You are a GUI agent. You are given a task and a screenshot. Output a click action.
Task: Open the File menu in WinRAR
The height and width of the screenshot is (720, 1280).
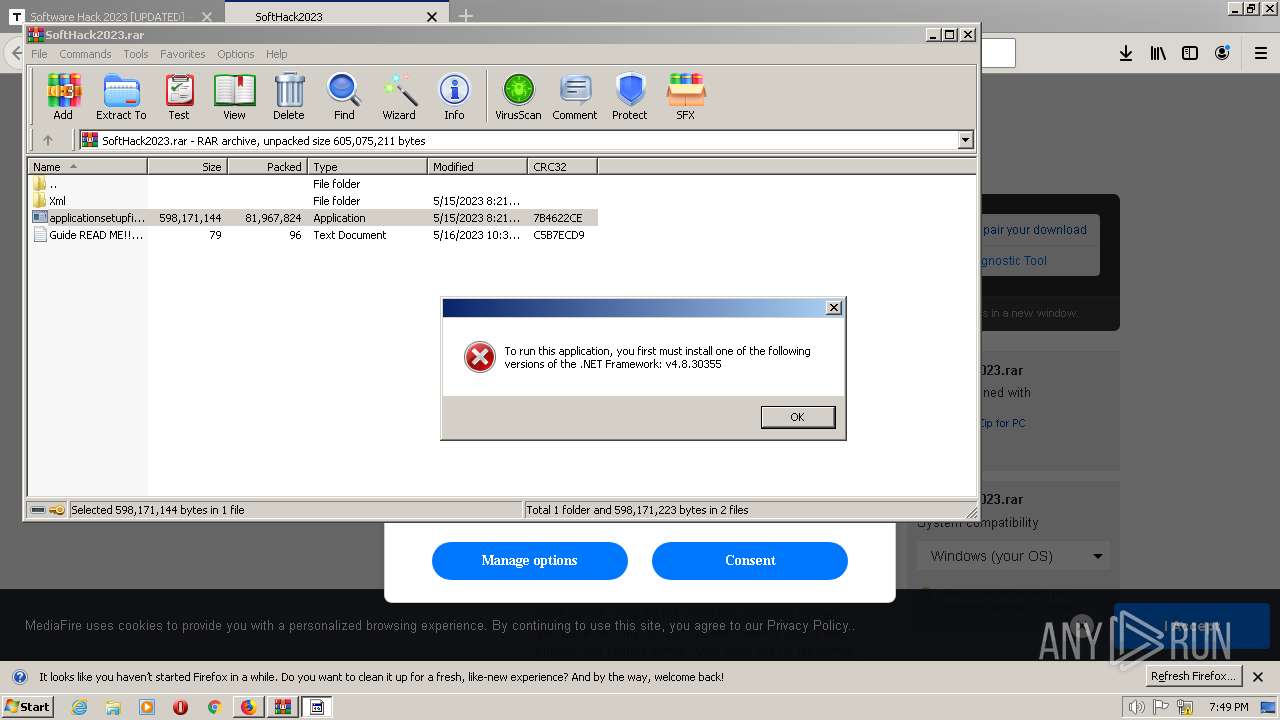tap(39, 54)
